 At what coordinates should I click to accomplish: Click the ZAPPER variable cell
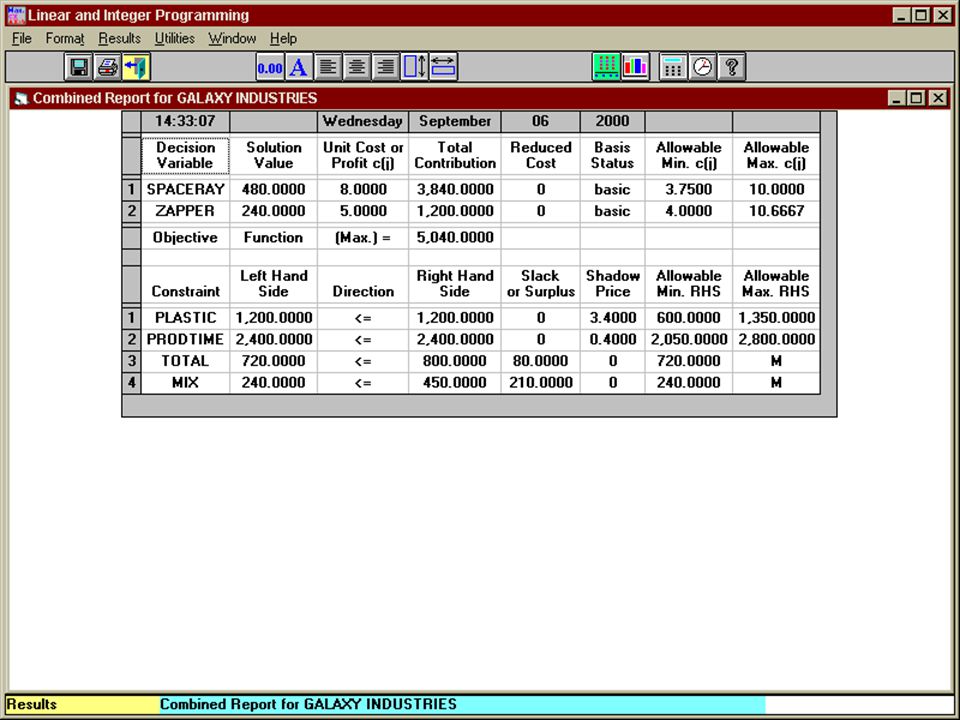click(185, 211)
